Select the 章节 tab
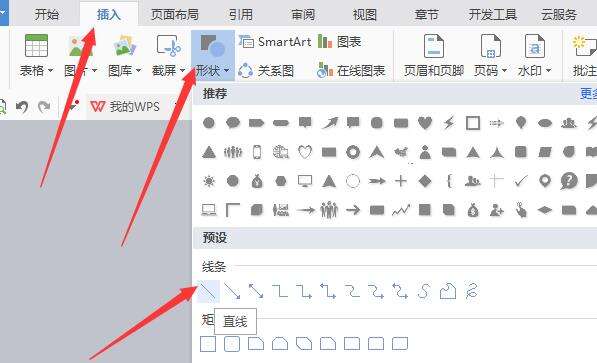 pos(426,14)
